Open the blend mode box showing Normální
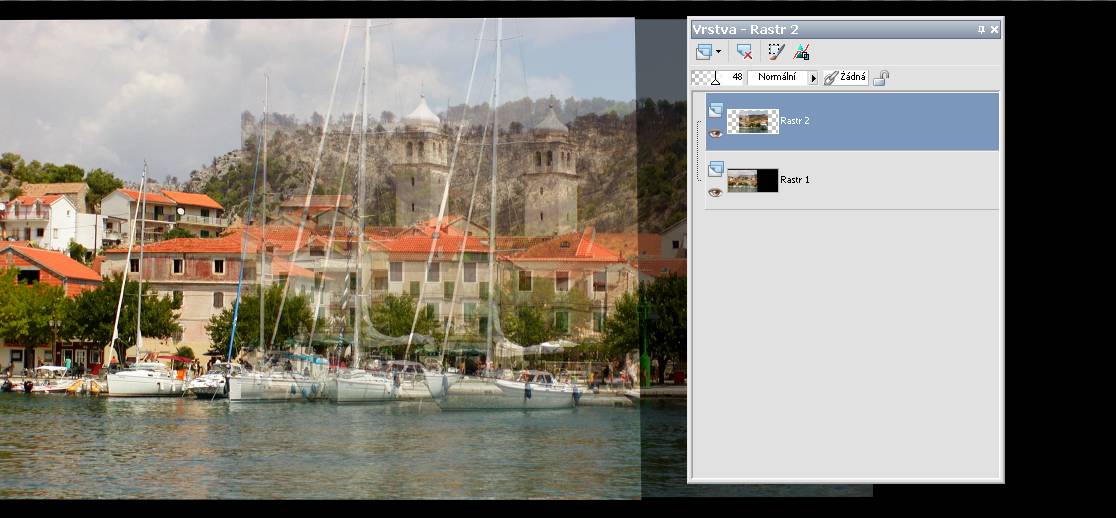1116x518 pixels. click(x=777, y=78)
